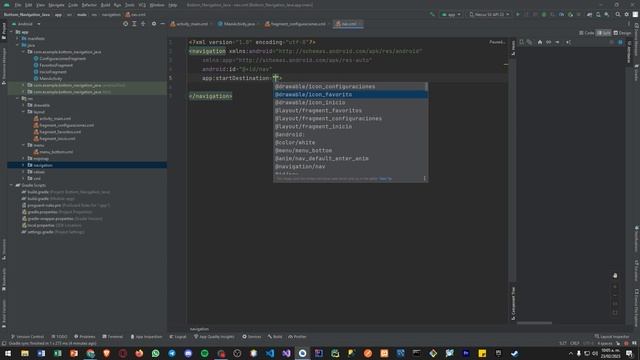Switch the editor to Code view
The height and width of the screenshot is (360, 640).
[587, 33]
